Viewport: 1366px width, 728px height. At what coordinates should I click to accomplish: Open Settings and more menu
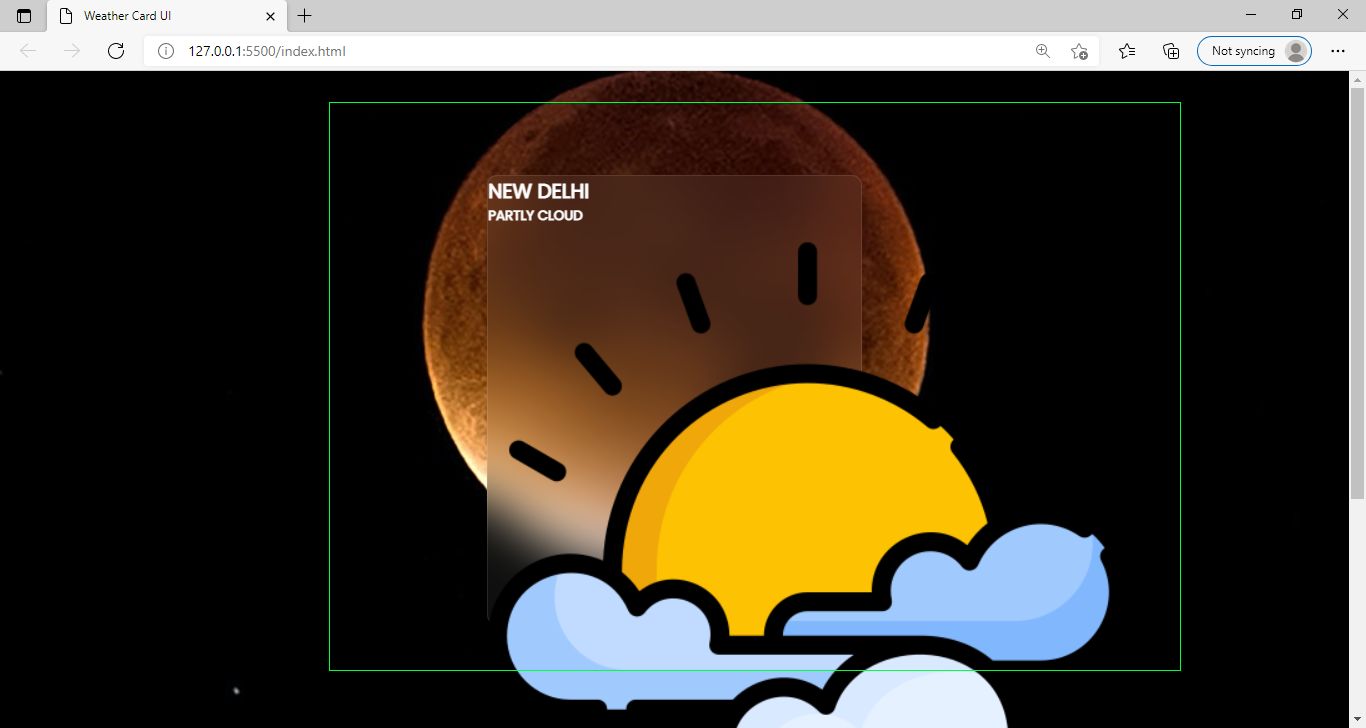click(x=1338, y=51)
